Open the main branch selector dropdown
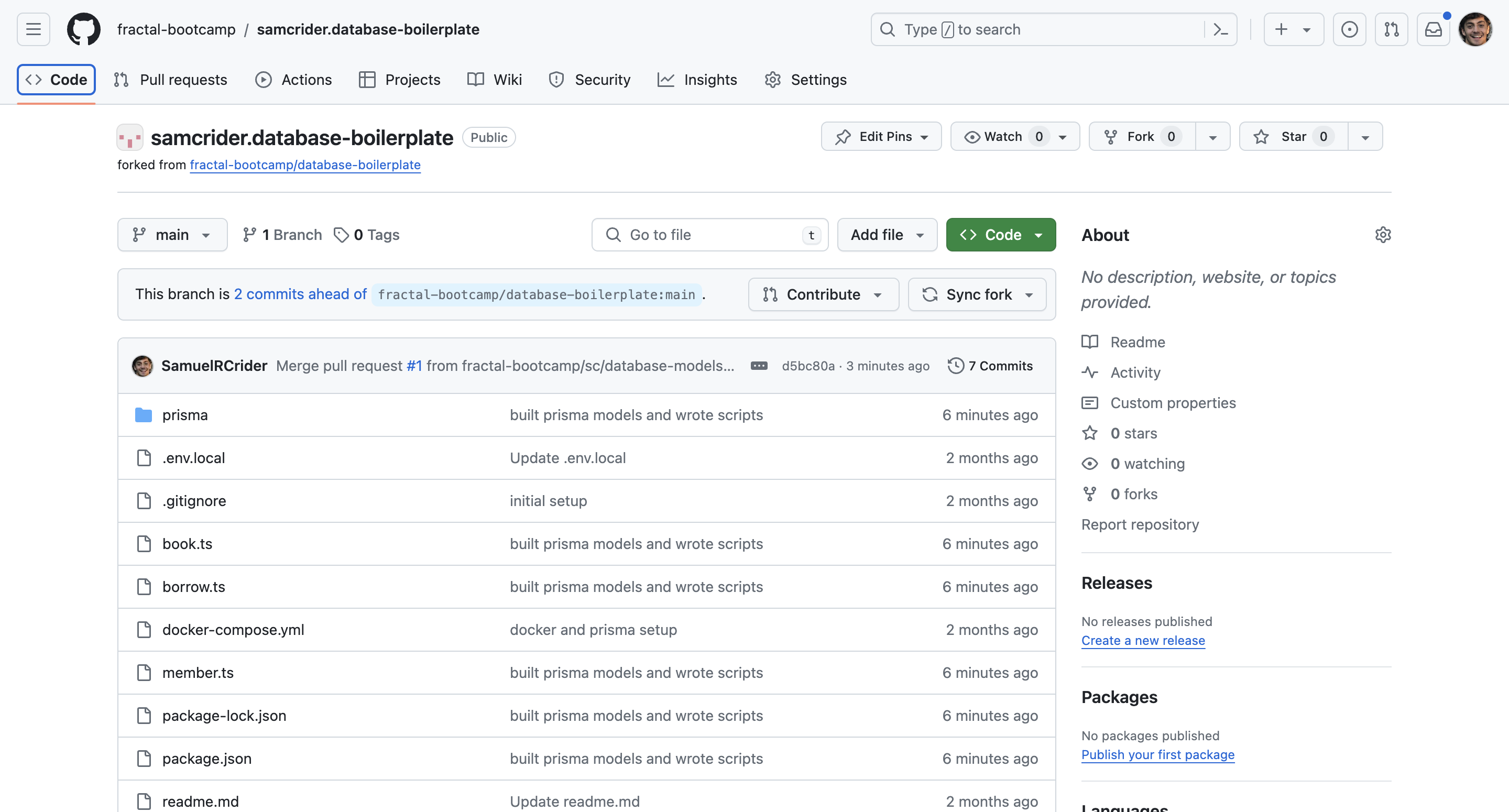1509x812 pixels. coord(172,235)
